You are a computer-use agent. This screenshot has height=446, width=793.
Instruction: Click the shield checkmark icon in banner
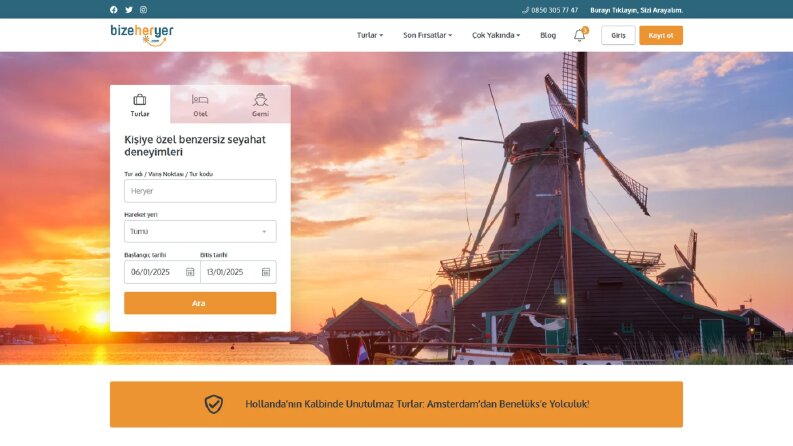pos(213,404)
